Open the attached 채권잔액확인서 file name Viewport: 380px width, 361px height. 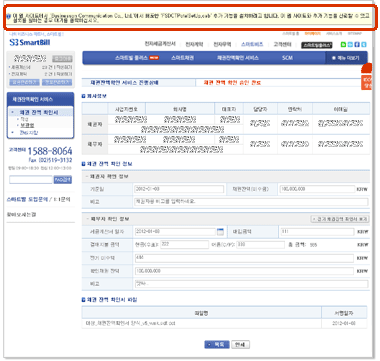point(130,323)
